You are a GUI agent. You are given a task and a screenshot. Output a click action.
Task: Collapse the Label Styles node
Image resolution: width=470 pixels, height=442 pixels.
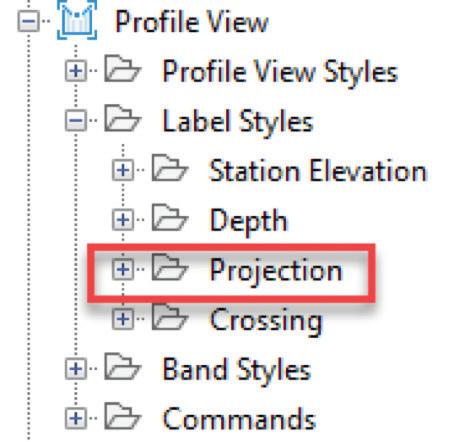point(76,120)
